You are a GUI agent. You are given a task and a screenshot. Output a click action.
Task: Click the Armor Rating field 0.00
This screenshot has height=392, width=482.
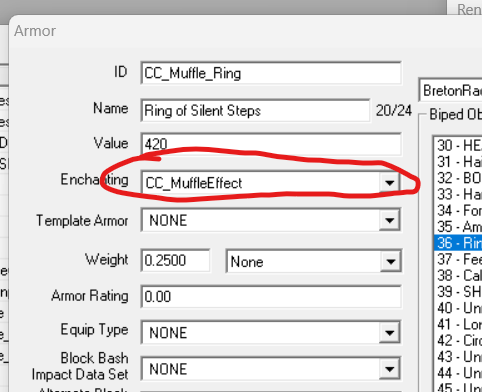271,296
